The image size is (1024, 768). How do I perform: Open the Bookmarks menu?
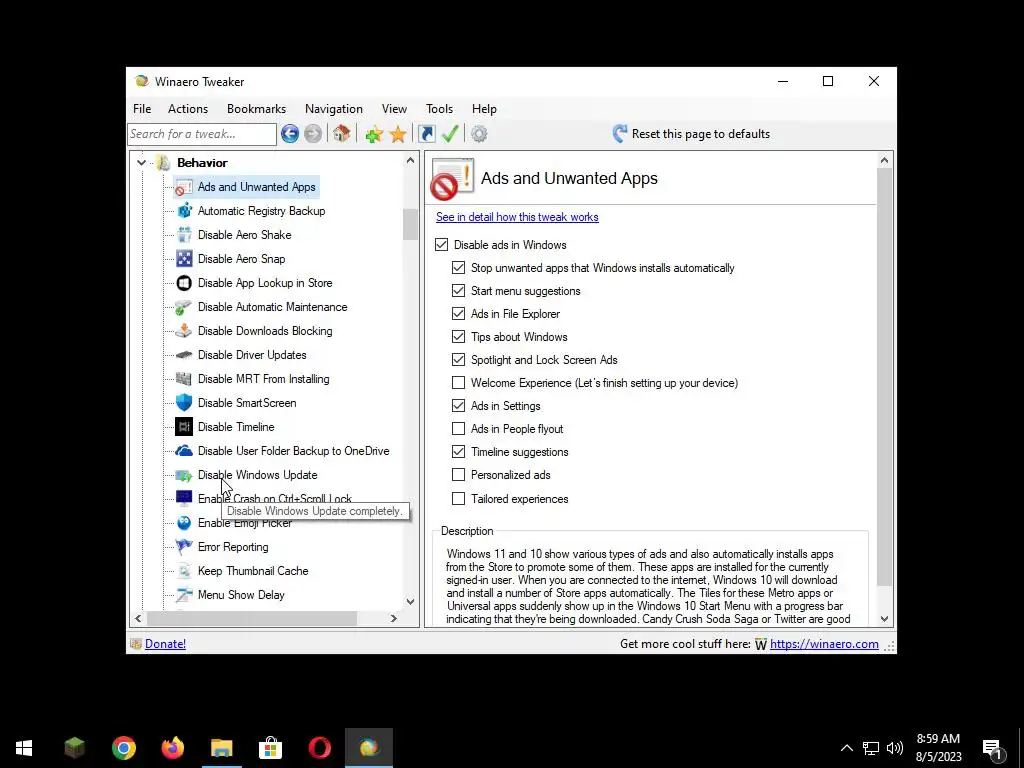point(256,109)
